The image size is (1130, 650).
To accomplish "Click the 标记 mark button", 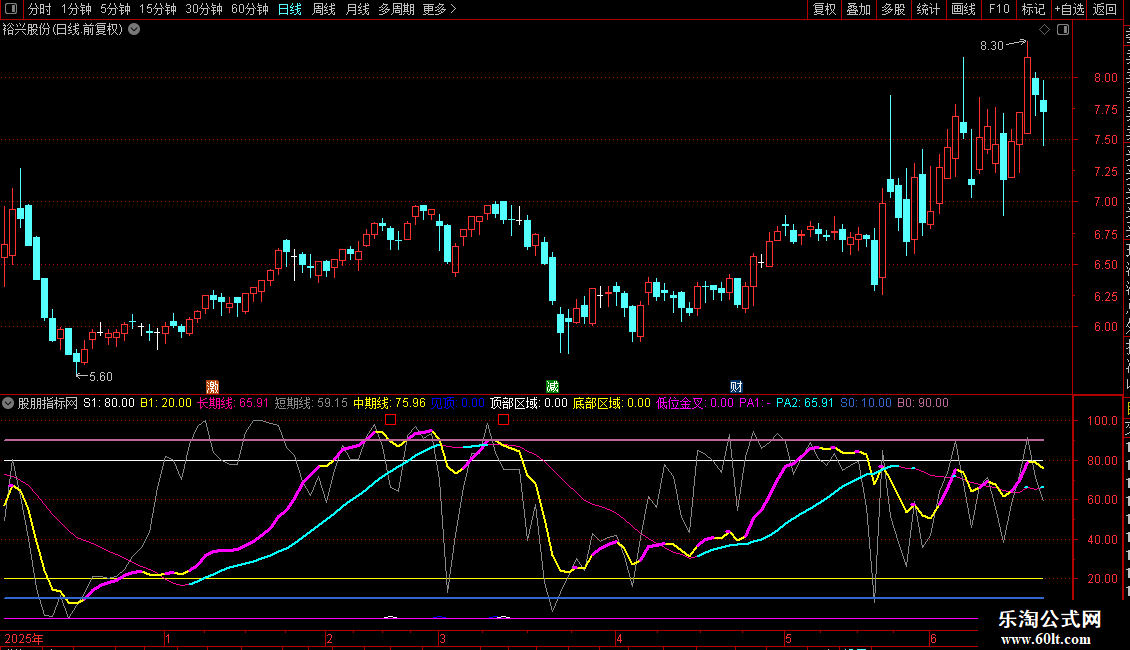I will click(1033, 9).
